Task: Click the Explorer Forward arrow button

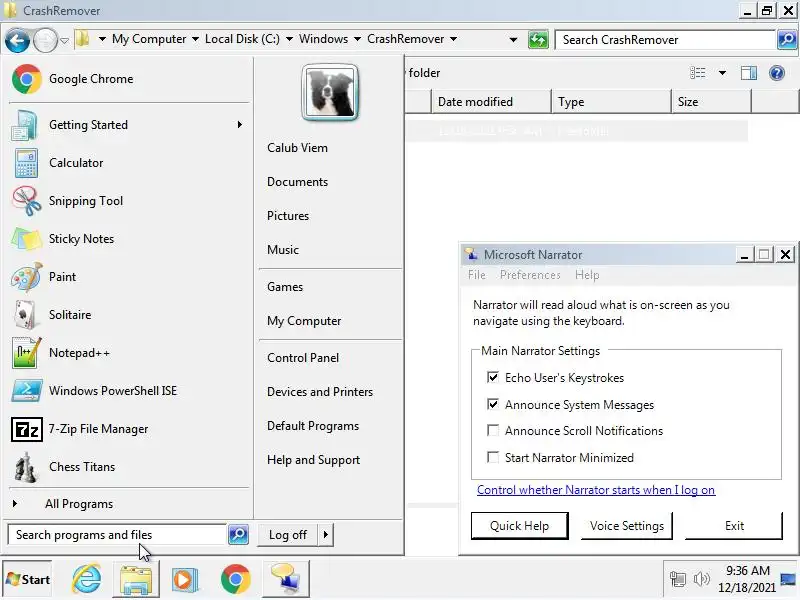Action: click(x=45, y=40)
